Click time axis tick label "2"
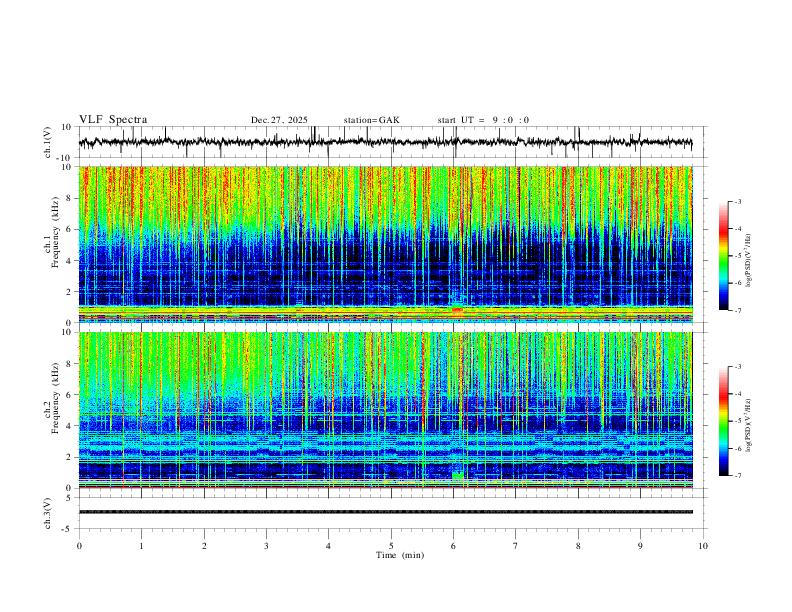This screenshot has height=612, width=792. pyautogui.click(x=204, y=546)
